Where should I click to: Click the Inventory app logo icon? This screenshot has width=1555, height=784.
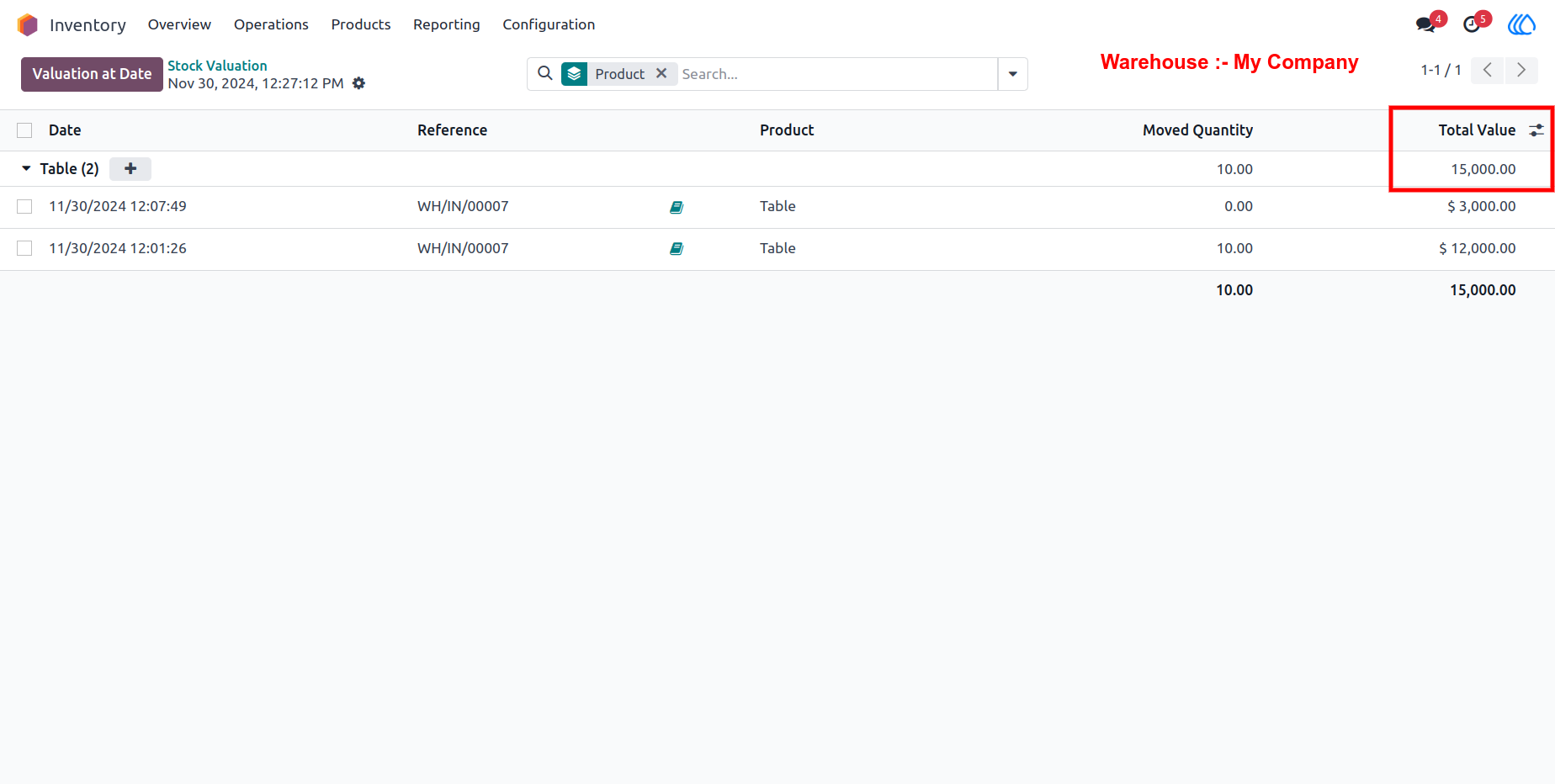(x=28, y=25)
